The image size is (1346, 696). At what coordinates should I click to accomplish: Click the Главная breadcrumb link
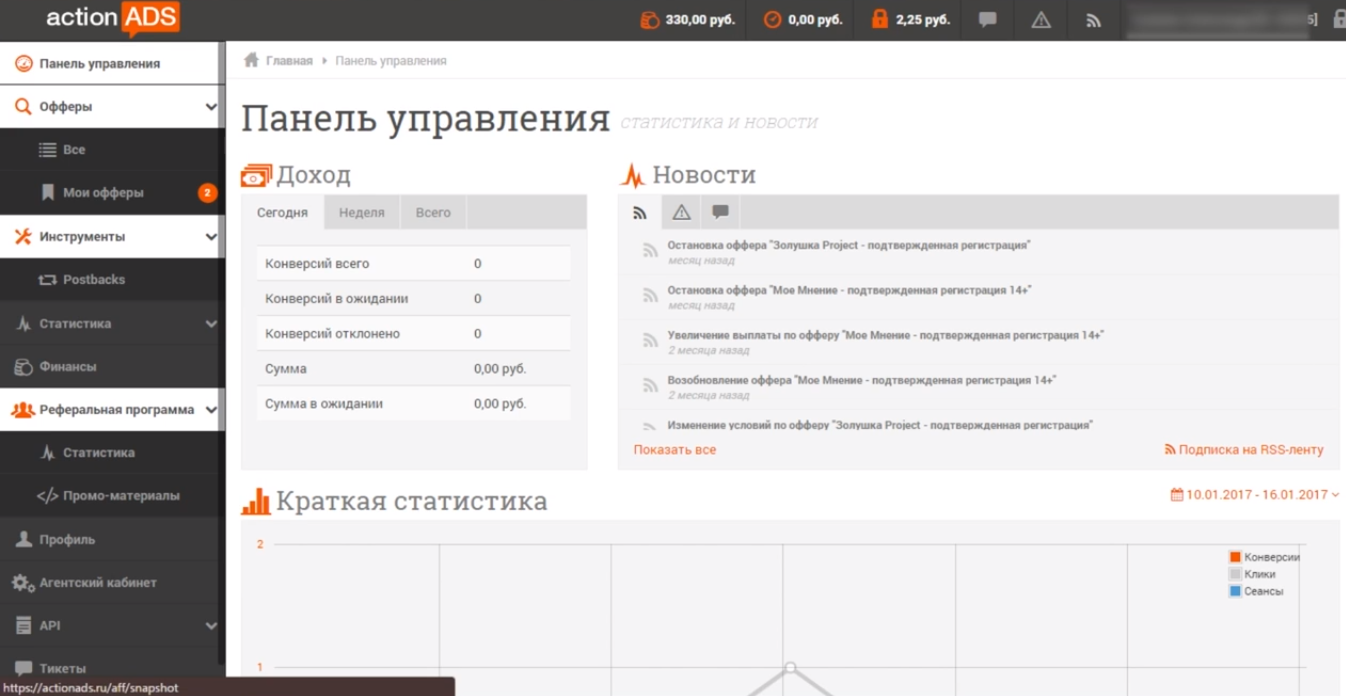[x=288, y=60]
